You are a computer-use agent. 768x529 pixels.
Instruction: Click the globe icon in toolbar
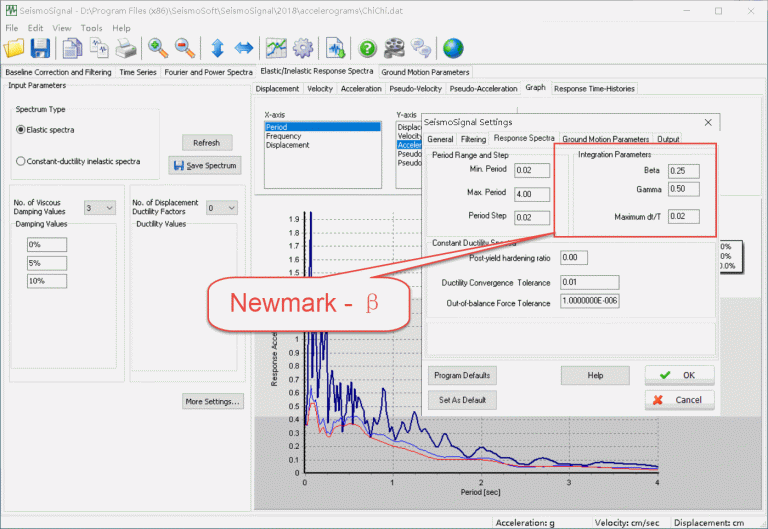pos(453,47)
